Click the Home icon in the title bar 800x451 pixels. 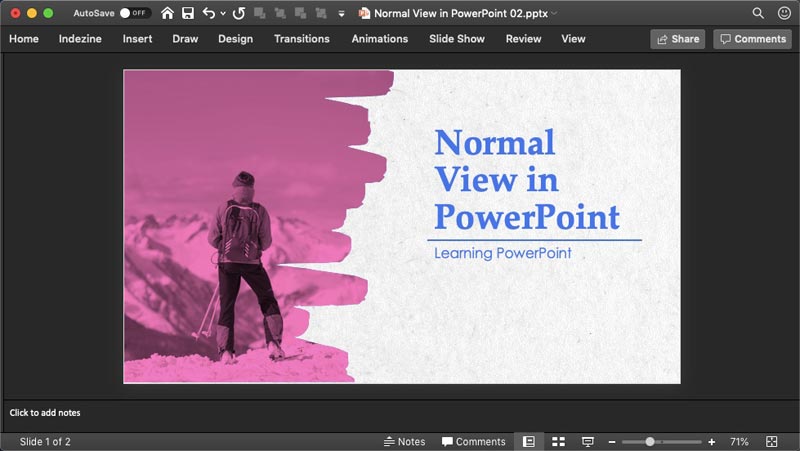click(167, 14)
